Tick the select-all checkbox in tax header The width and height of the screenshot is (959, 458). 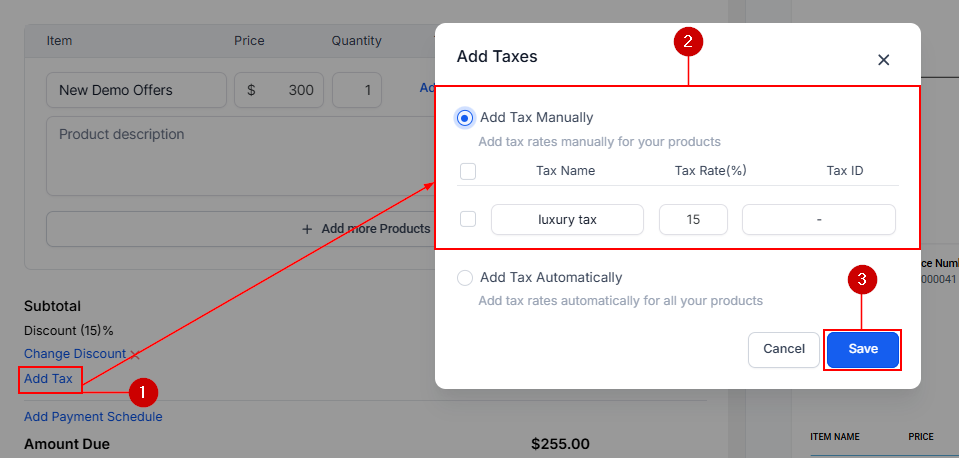[x=468, y=171]
